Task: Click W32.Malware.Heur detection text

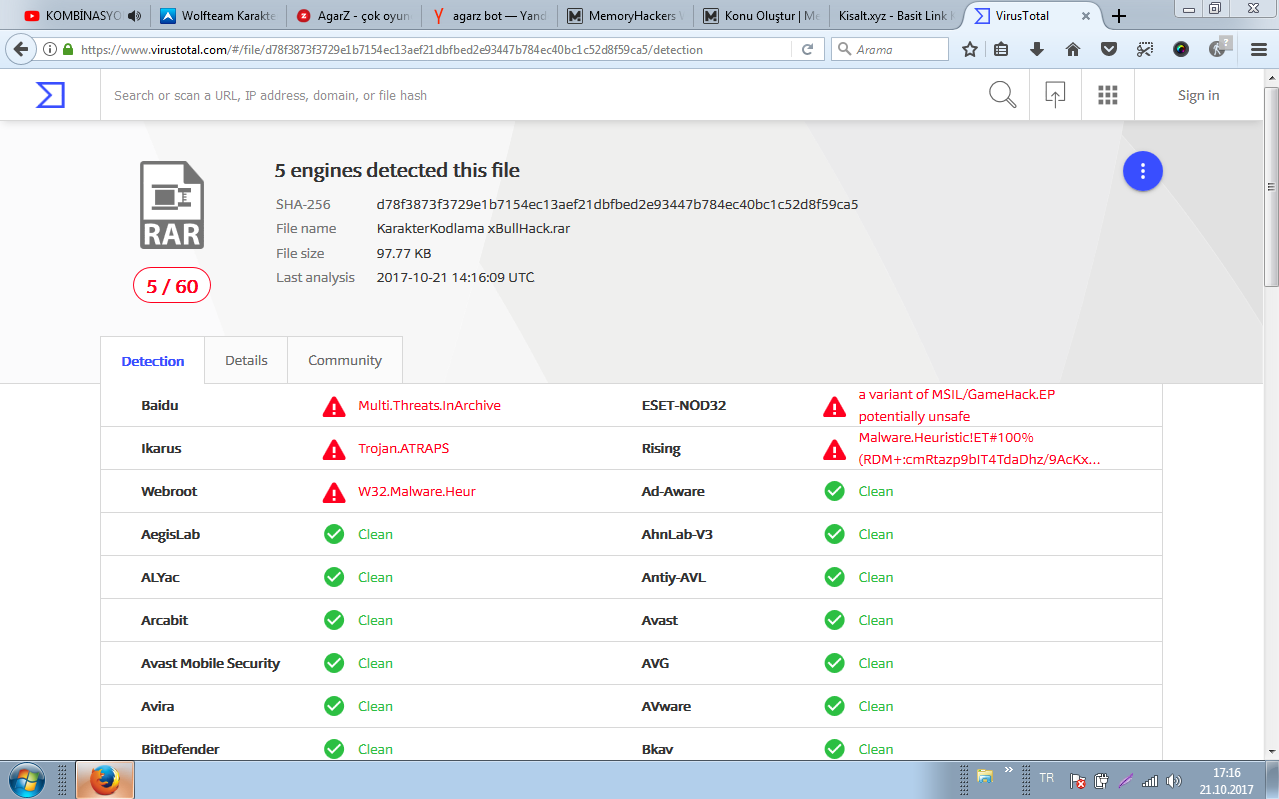Action: coord(417,491)
